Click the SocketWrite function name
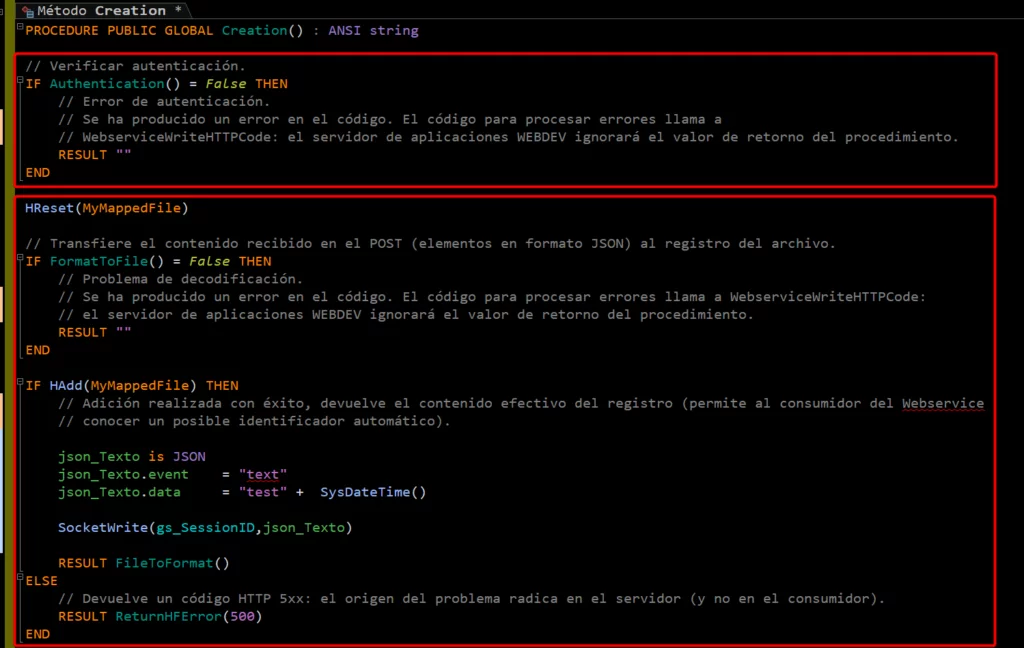This screenshot has height=648, width=1024. point(103,527)
